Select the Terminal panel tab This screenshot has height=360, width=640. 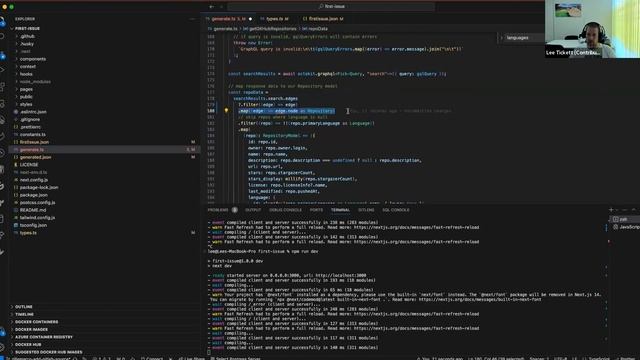tap(340, 210)
